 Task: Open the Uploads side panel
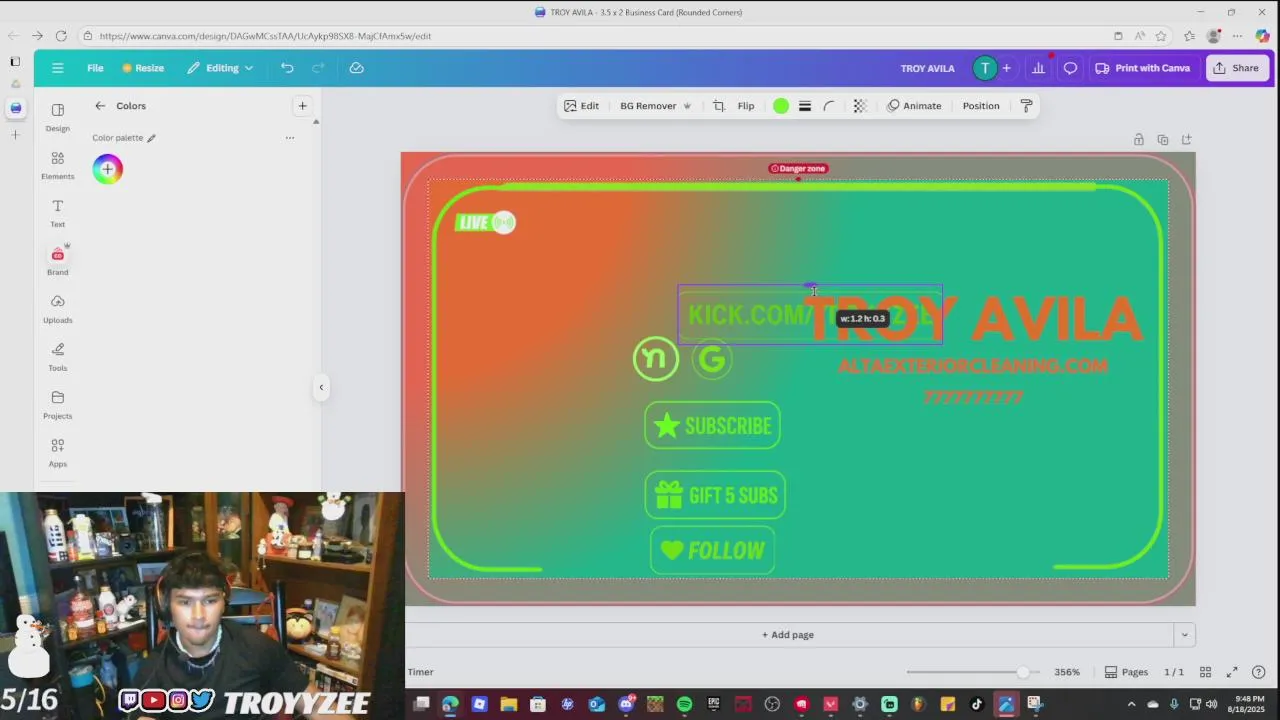click(58, 309)
